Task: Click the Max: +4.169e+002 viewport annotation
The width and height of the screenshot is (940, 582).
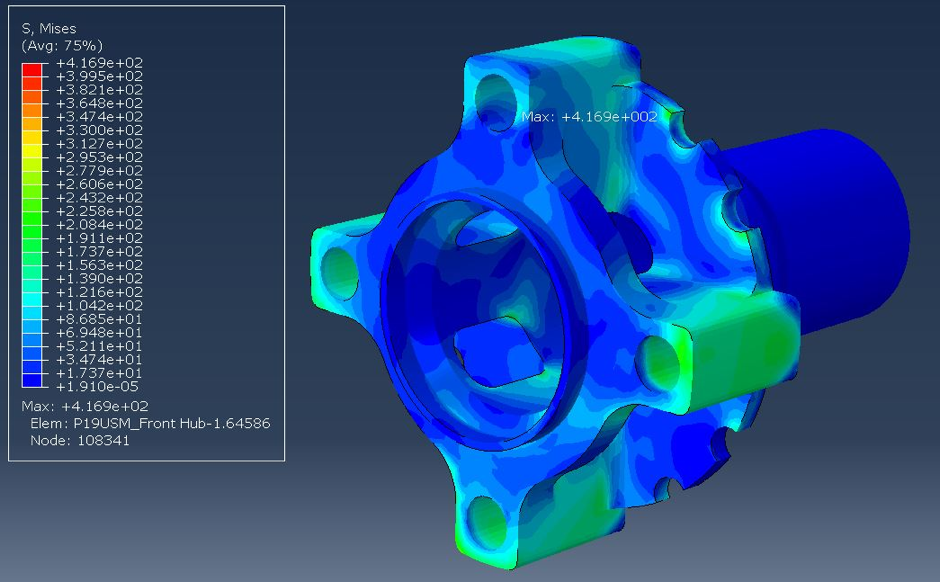Action: click(x=589, y=117)
